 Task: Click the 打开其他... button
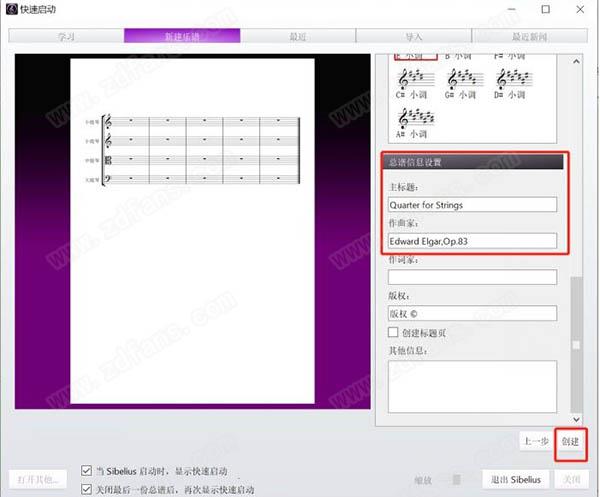tap(38, 479)
